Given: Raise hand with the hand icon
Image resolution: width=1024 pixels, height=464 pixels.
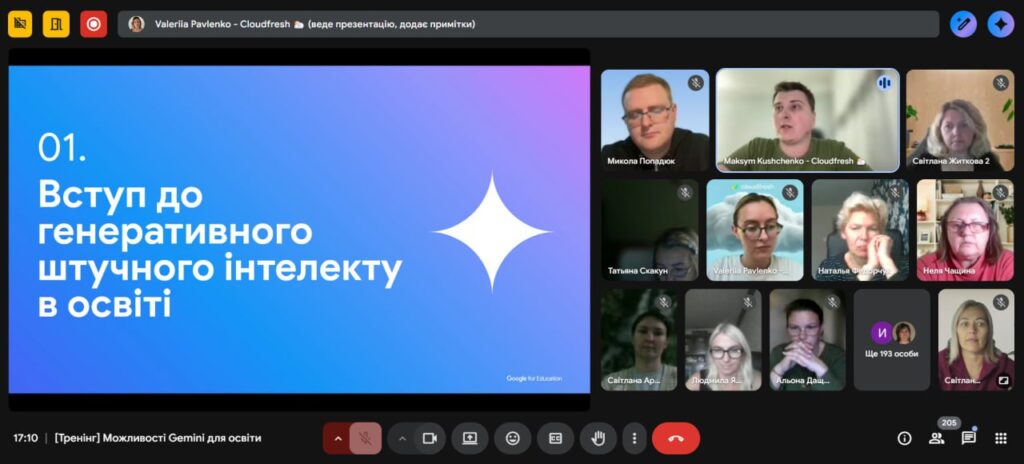Looking at the screenshot, I should coord(598,438).
